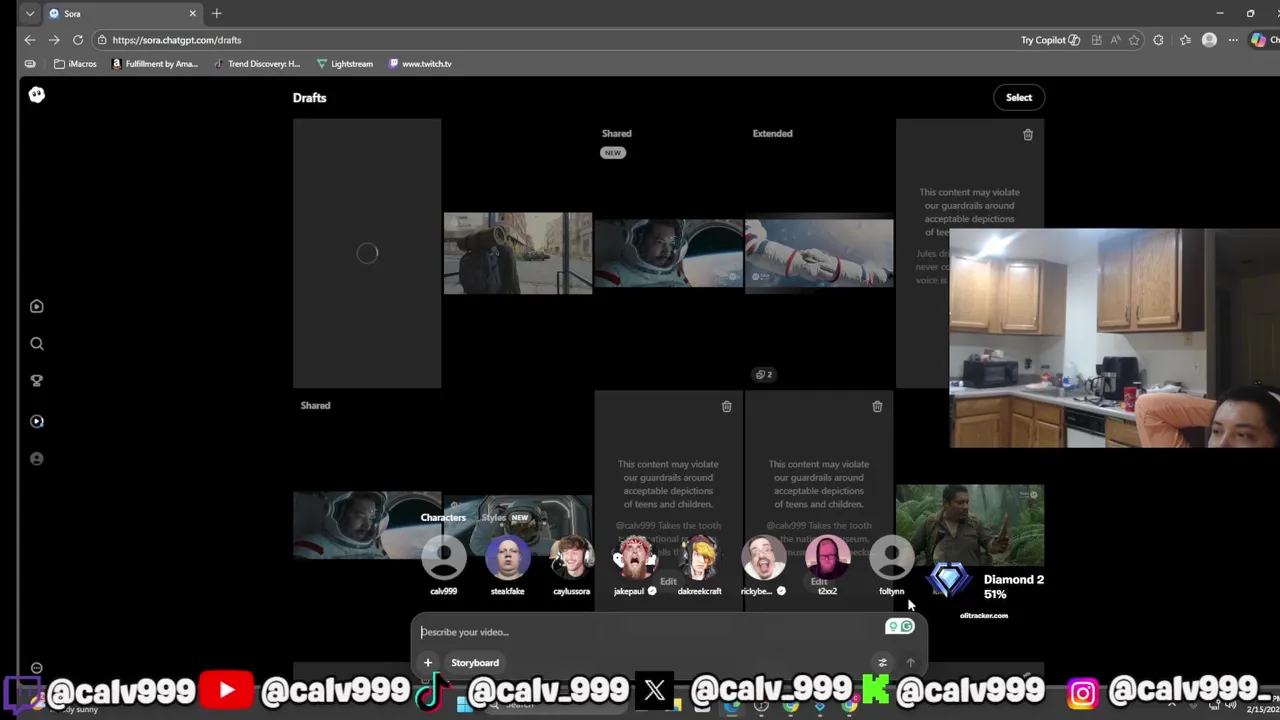Screen dimensions: 1280x720
Task: Click the Edit button near jakepaul
Action: point(668,581)
